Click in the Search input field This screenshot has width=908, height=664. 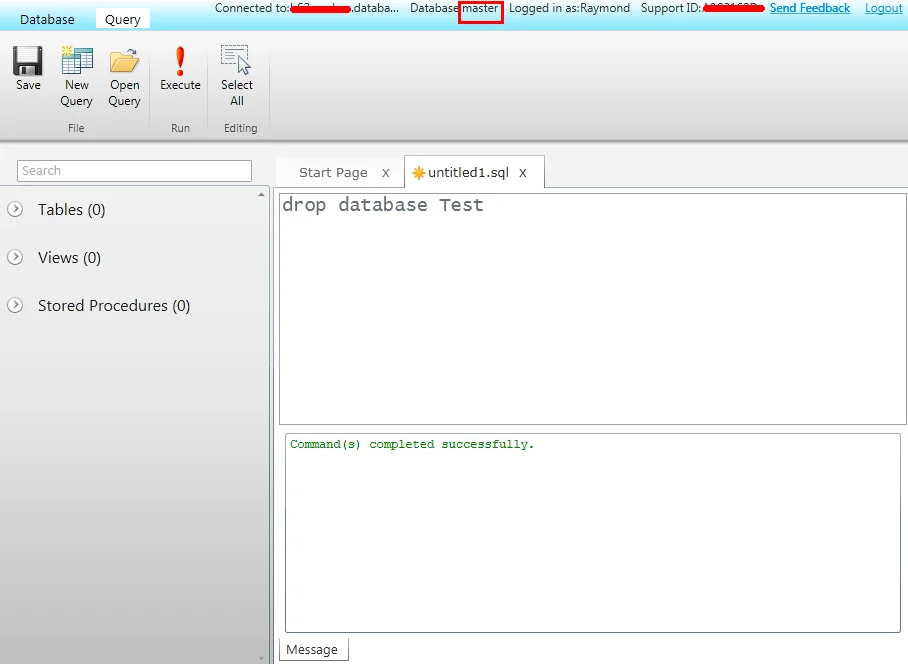tap(134, 171)
